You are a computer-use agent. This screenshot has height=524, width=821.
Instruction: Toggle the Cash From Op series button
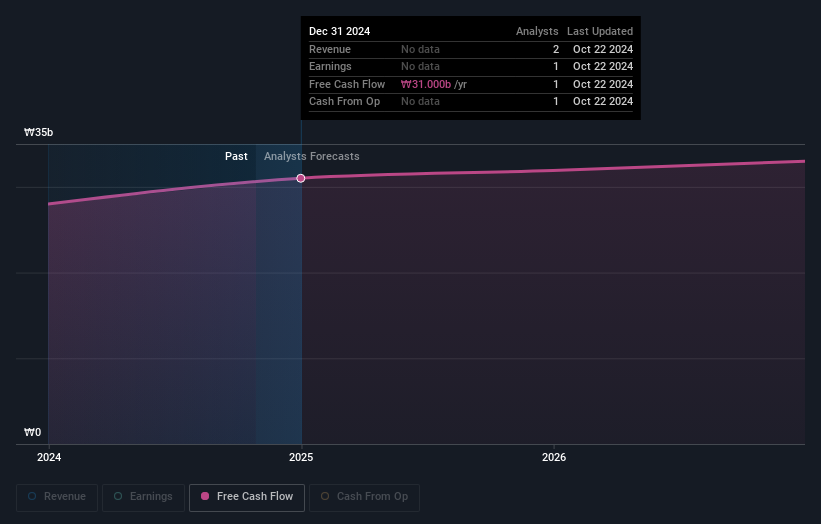coord(364,497)
